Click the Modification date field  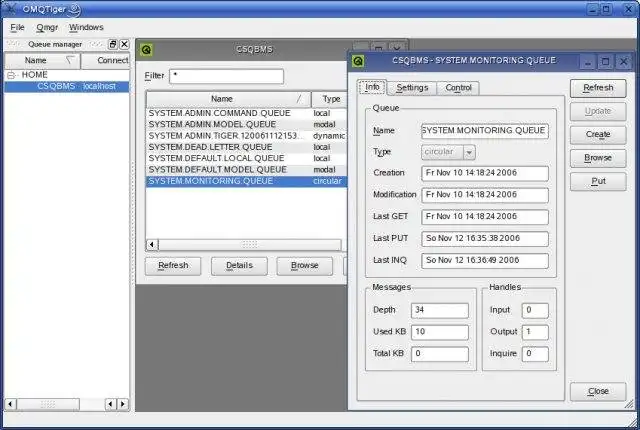484,195
